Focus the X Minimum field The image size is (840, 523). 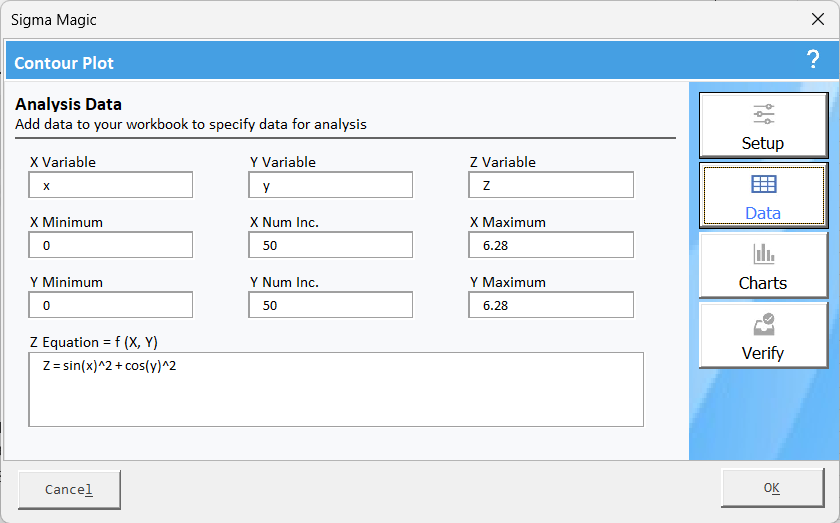[111, 245]
